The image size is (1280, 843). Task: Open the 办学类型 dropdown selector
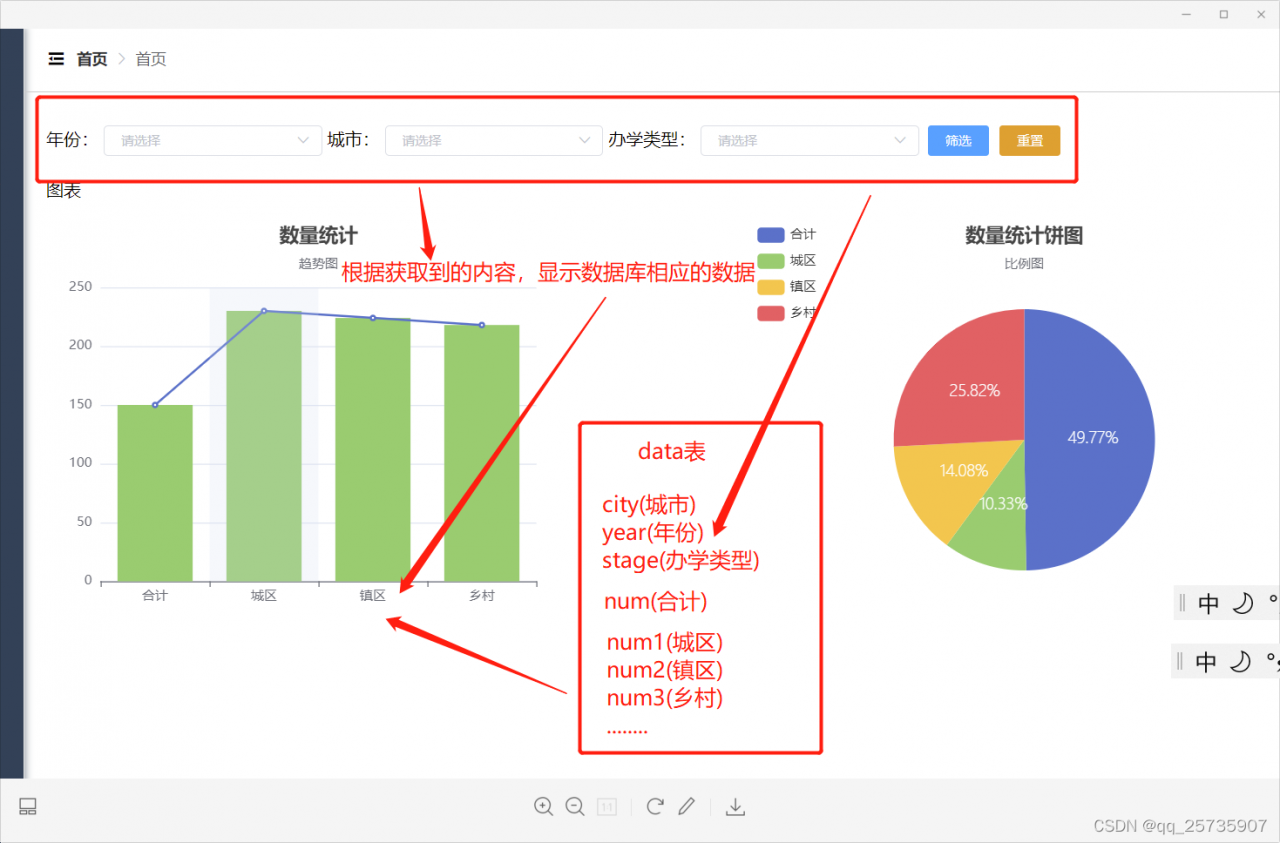click(x=809, y=141)
